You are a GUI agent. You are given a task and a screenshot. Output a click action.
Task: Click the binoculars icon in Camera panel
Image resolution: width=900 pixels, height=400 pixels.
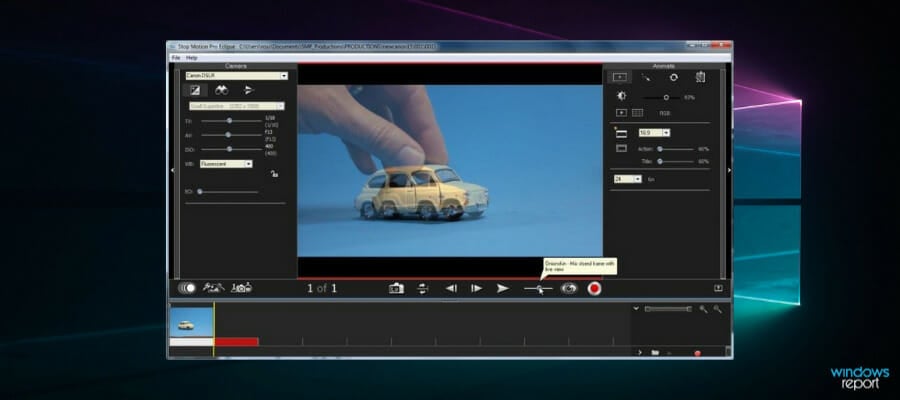coord(222,90)
